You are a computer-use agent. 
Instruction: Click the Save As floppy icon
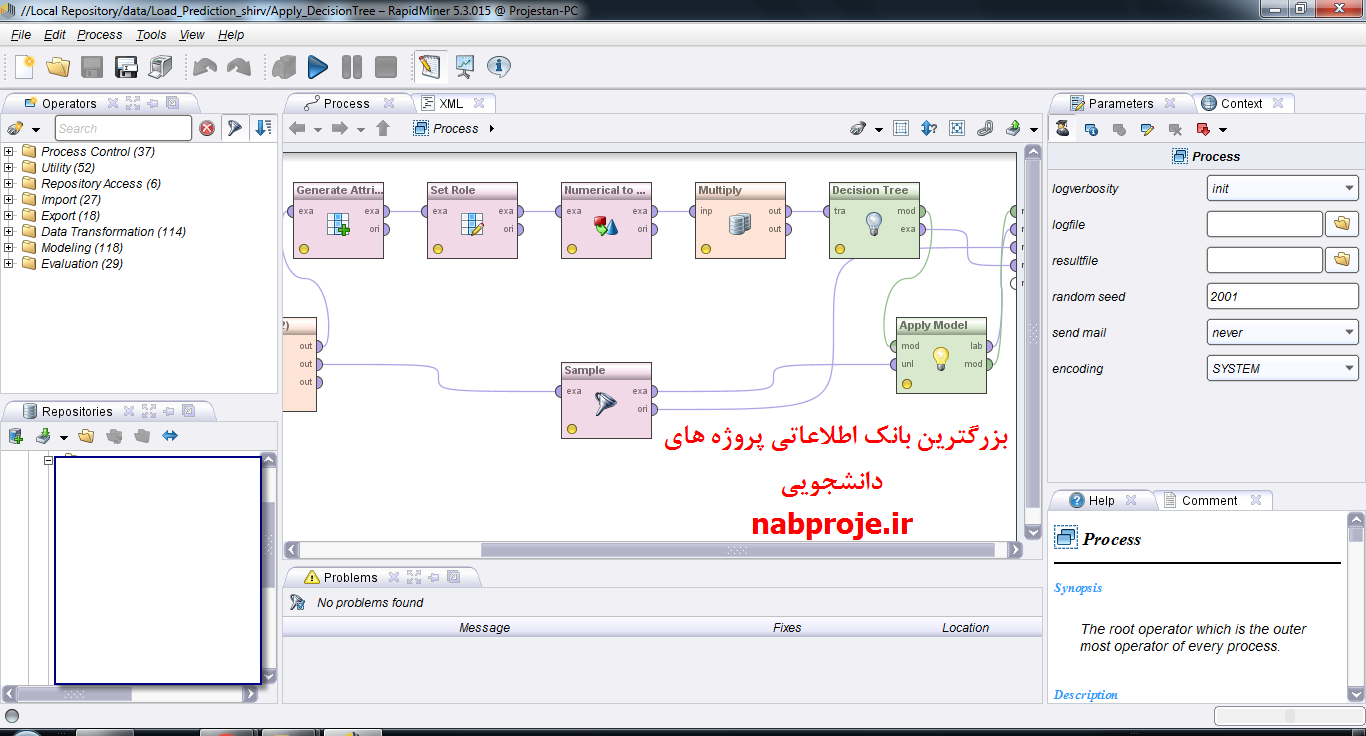[126, 67]
